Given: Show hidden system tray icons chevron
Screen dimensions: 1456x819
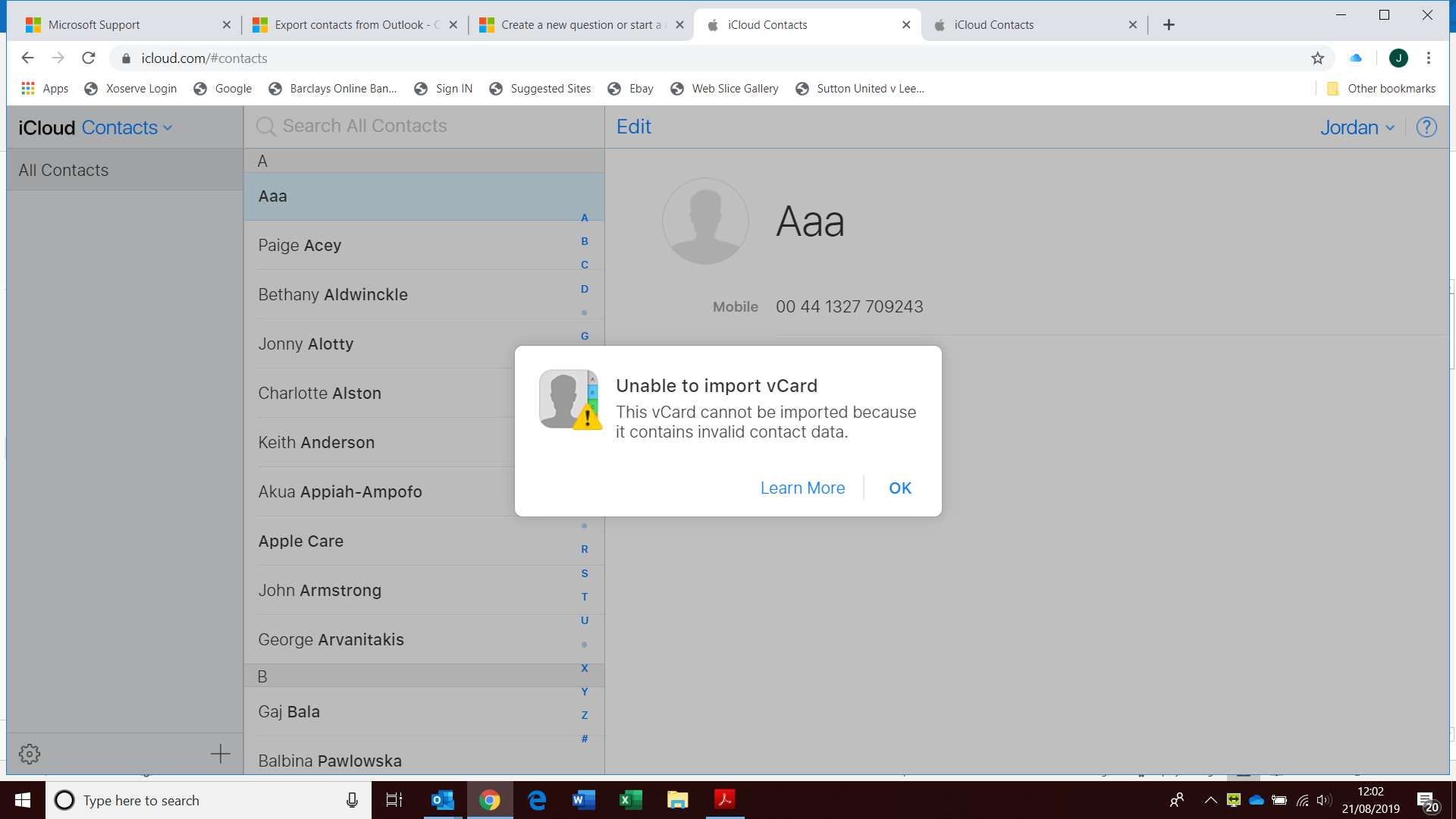Looking at the screenshot, I should tap(1210, 800).
